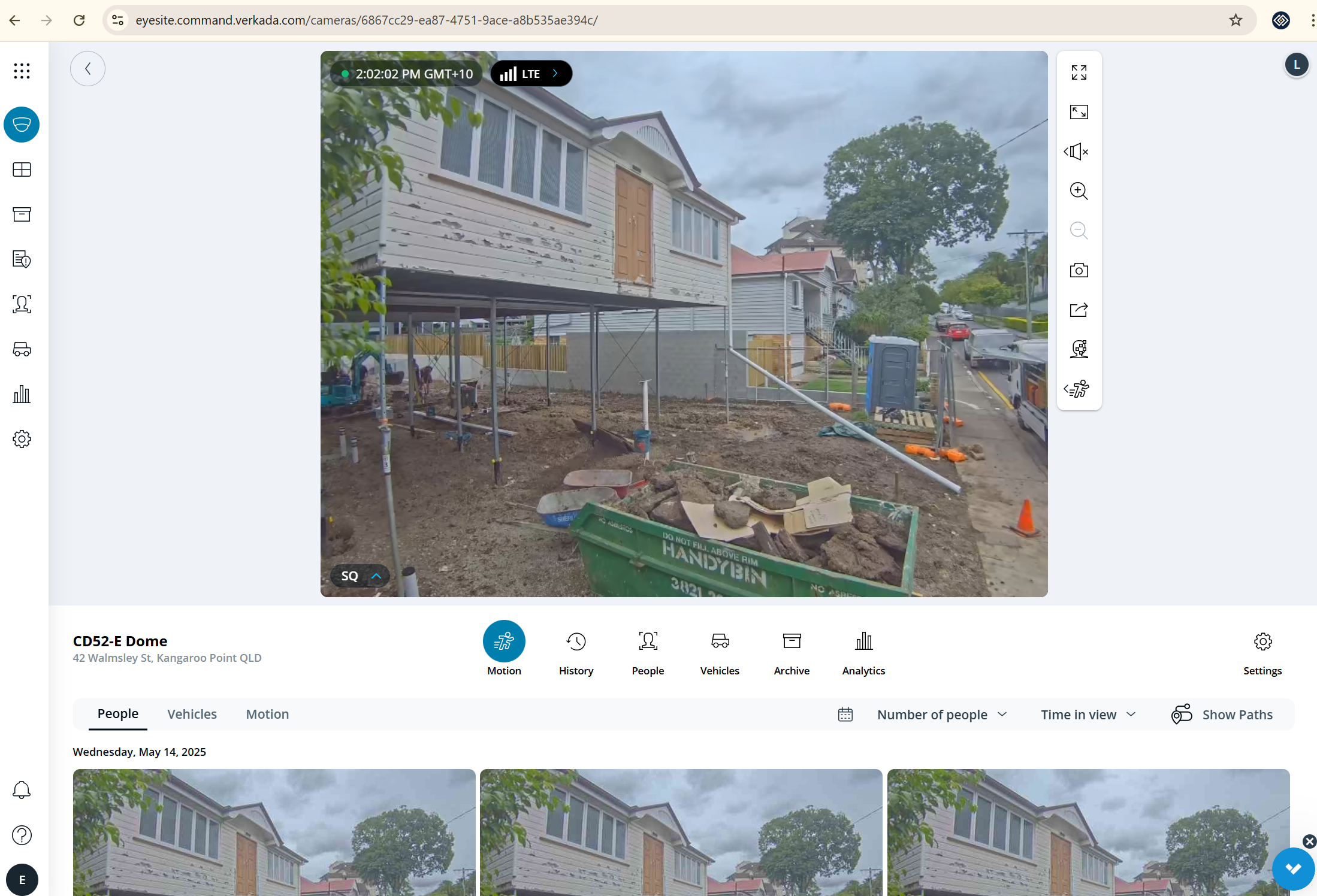The image size is (1317, 896).
Task: Open the calendar date picker
Action: (845, 715)
